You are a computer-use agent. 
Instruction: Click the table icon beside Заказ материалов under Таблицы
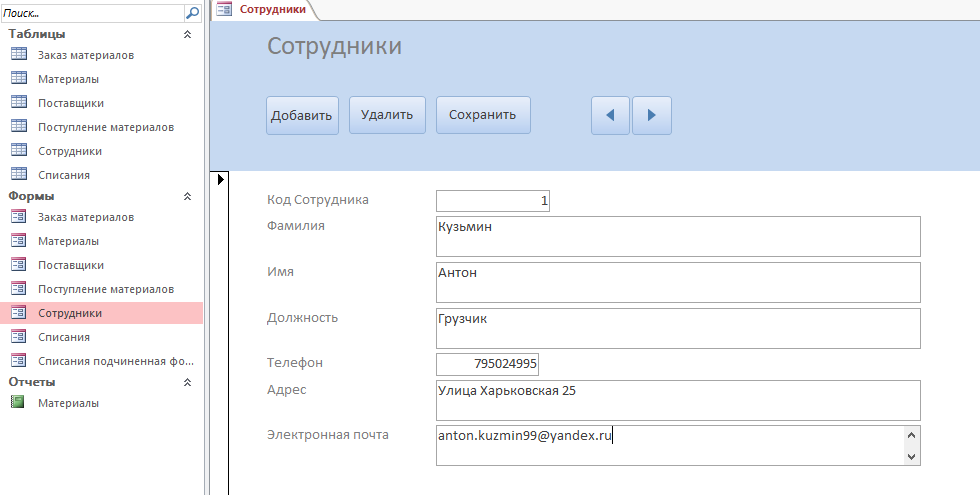(x=19, y=54)
